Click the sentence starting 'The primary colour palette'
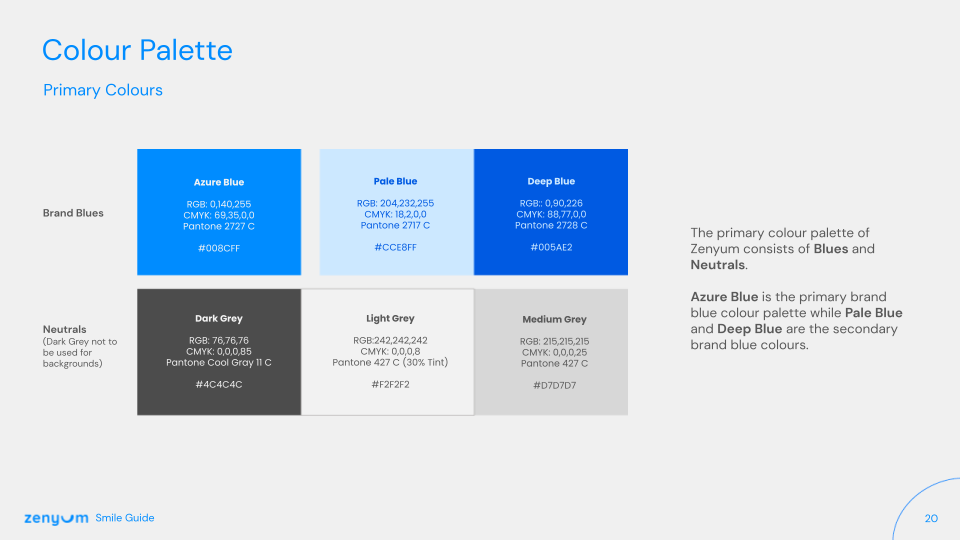Image resolution: width=960 pixels, height=540 pixels. click(782, 249)
